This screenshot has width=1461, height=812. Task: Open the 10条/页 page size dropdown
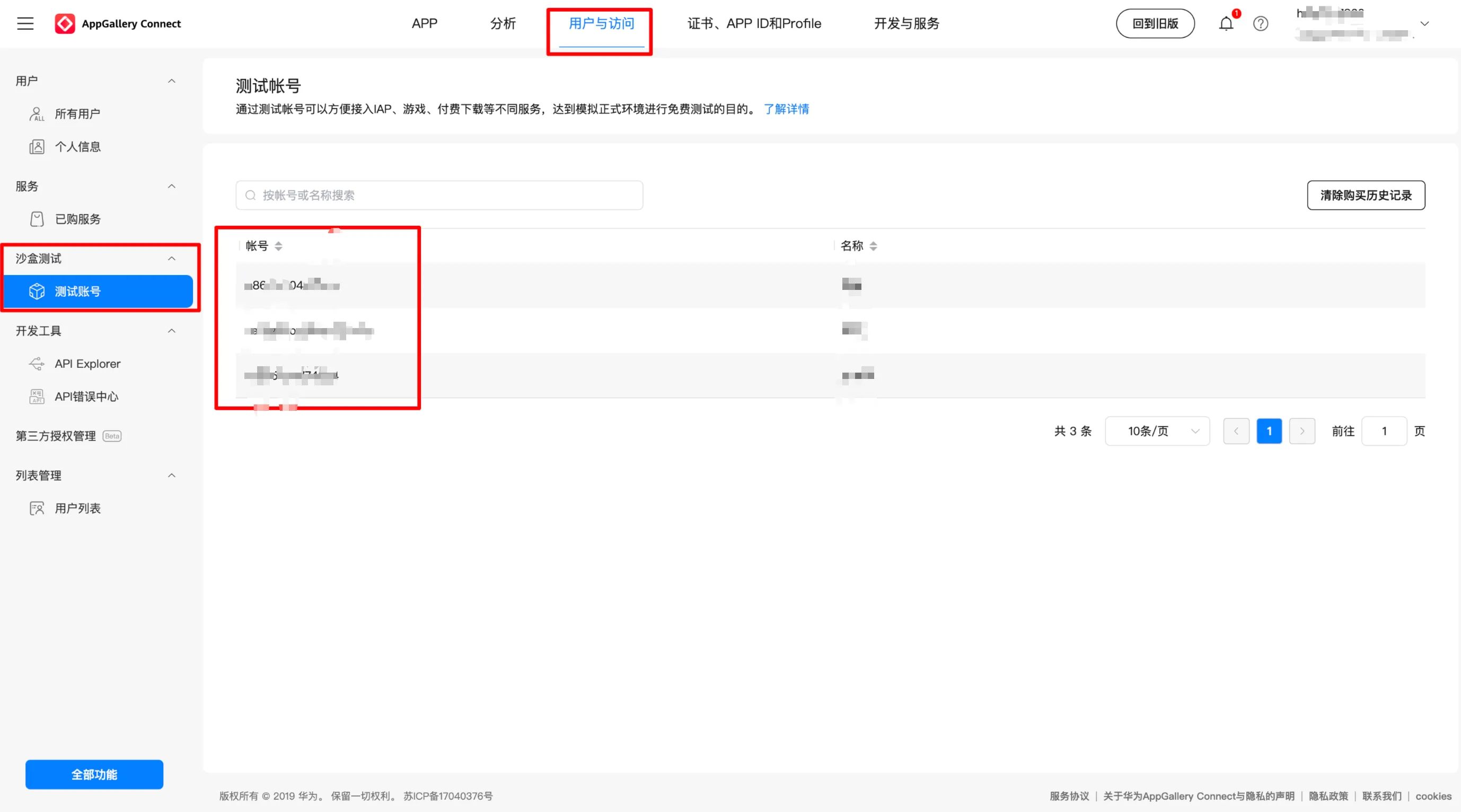click(1157, 431)
